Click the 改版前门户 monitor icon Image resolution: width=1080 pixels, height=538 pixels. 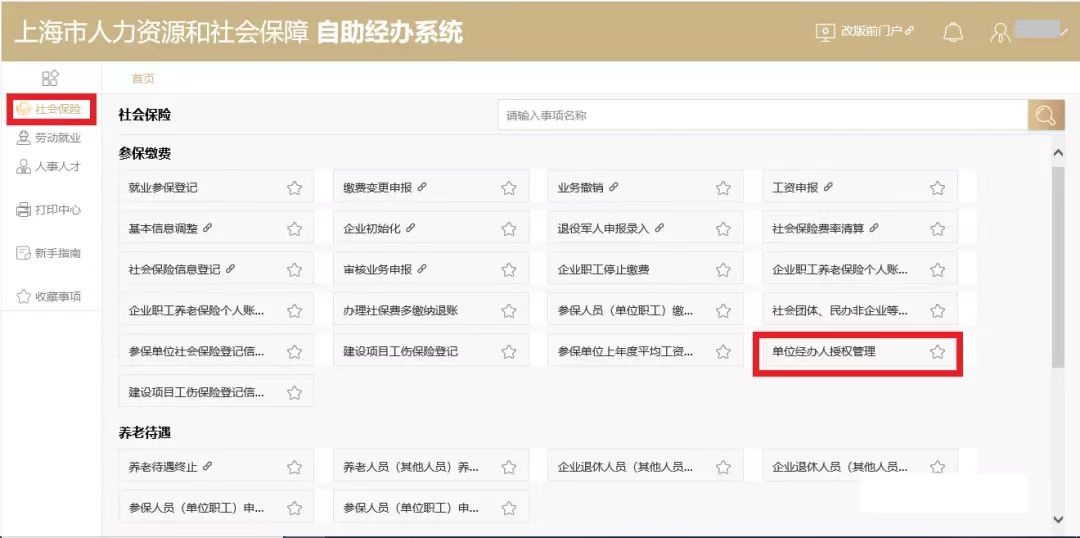click(x=825, y=32)
